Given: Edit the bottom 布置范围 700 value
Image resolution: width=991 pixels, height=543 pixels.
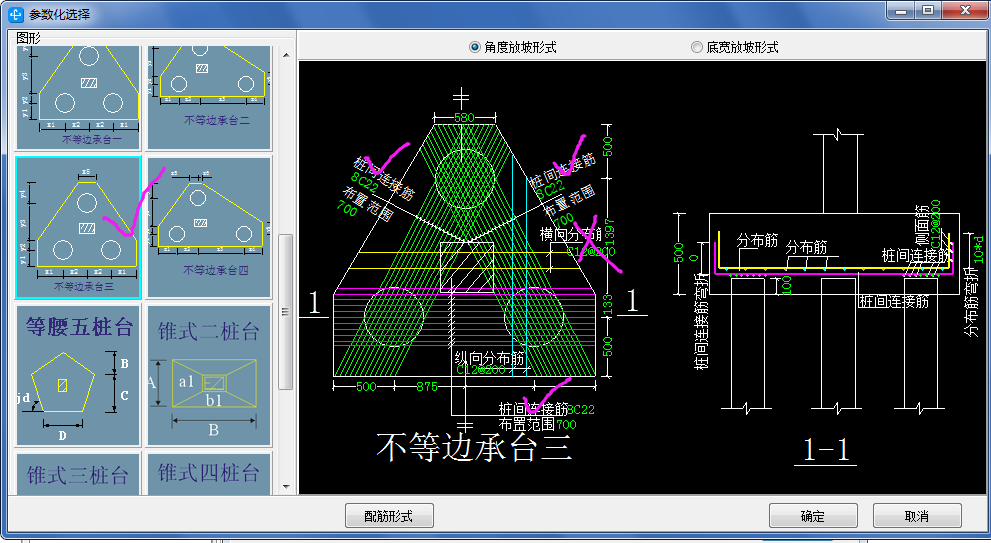Looking at the screenshot, I should [566, 425].
